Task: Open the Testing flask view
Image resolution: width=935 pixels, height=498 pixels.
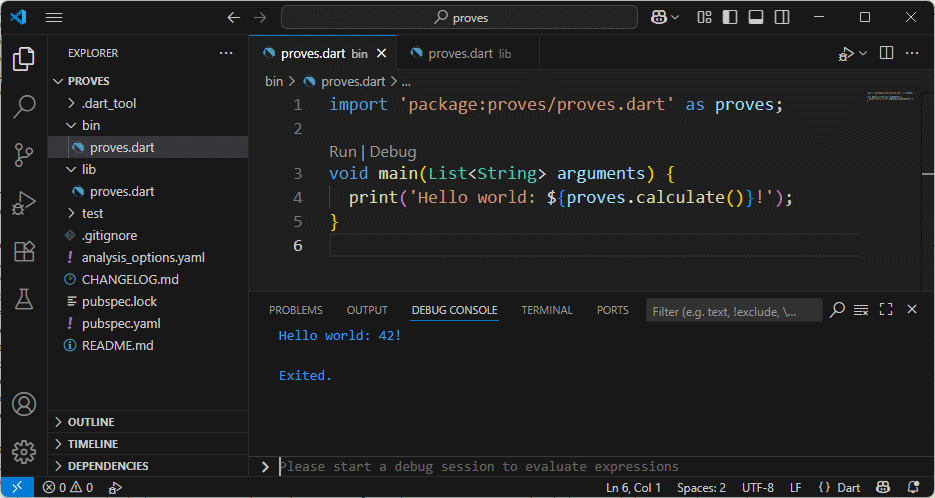Action: coord(24,299)
